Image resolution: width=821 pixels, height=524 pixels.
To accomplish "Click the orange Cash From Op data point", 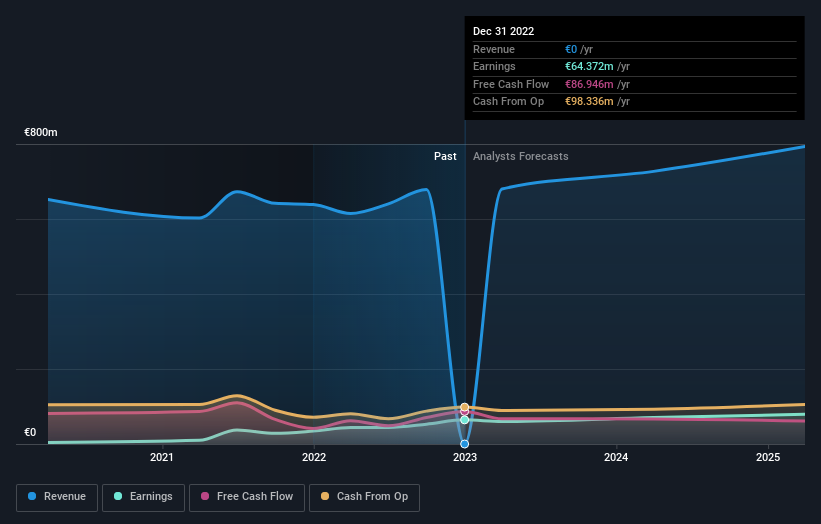I will click(x=464, y=407).
